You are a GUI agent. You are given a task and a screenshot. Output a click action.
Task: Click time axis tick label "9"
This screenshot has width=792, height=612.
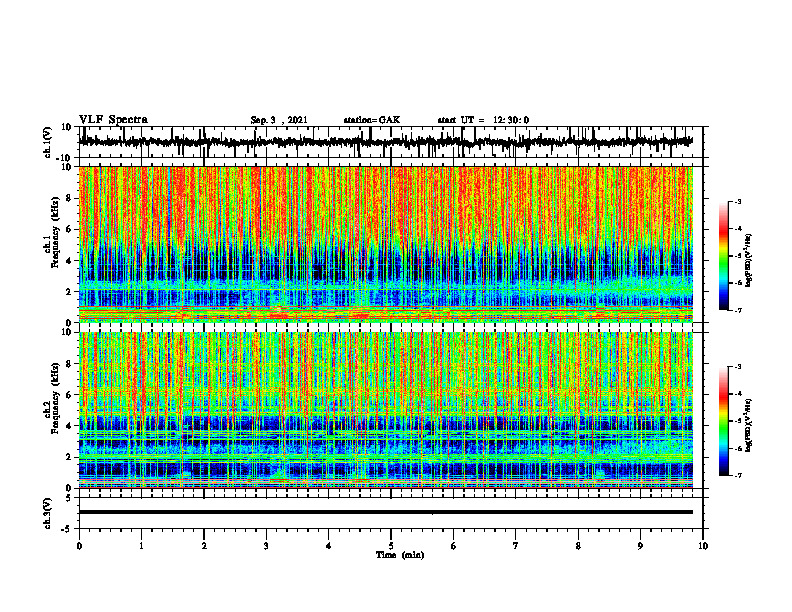coord(640,546)
